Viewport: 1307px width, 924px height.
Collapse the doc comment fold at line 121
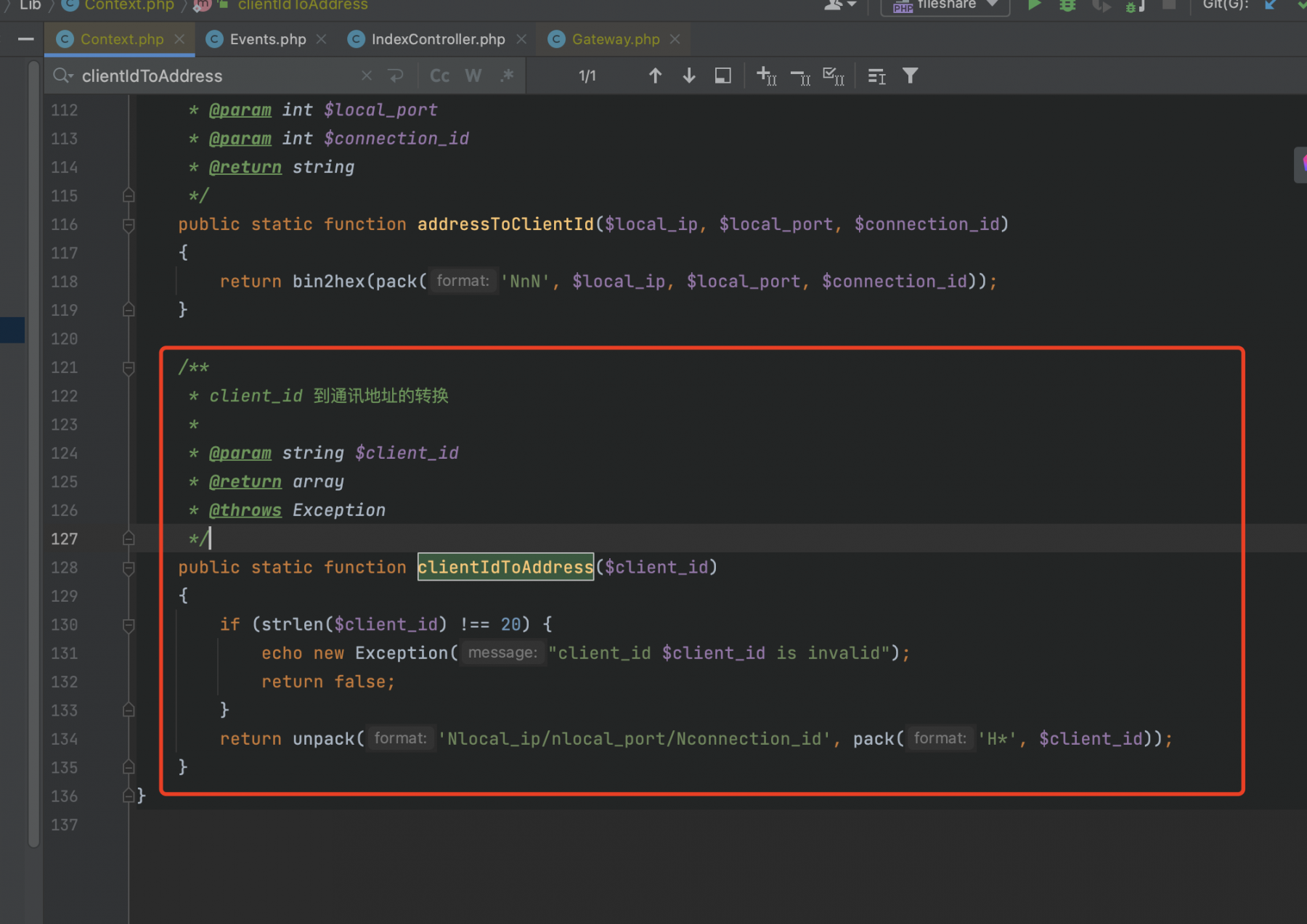(129, 368)
